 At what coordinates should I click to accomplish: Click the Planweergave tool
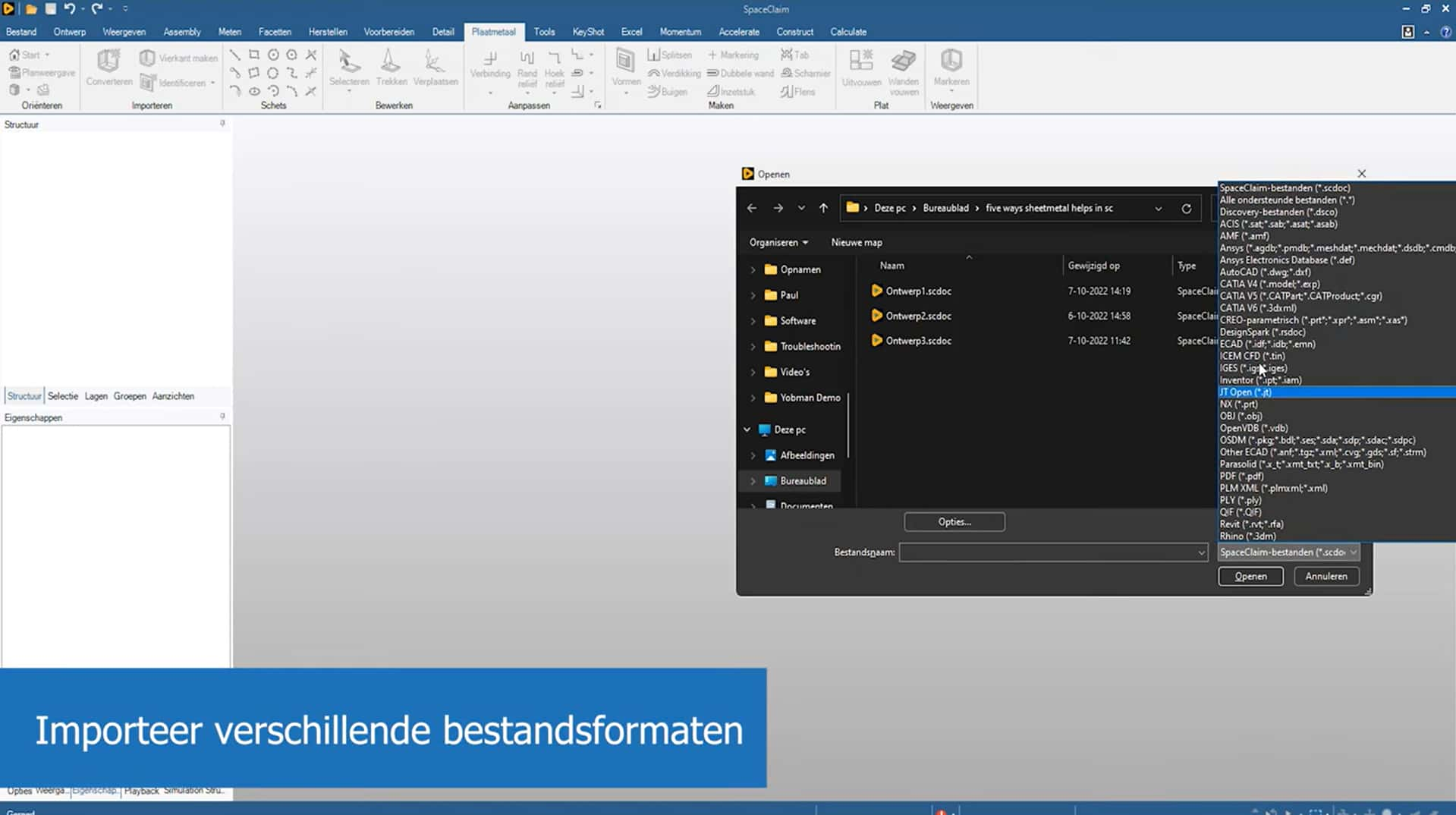pos(42,73)
